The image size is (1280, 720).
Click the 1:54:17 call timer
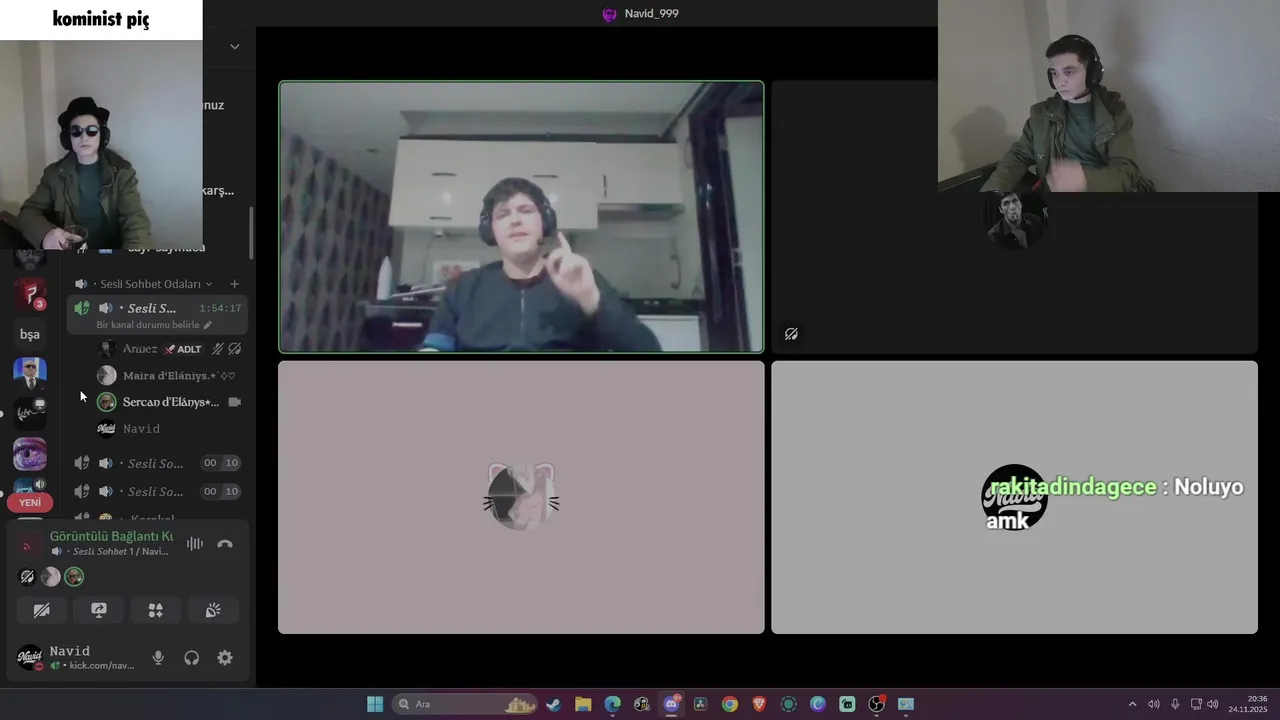click(220, 308)
